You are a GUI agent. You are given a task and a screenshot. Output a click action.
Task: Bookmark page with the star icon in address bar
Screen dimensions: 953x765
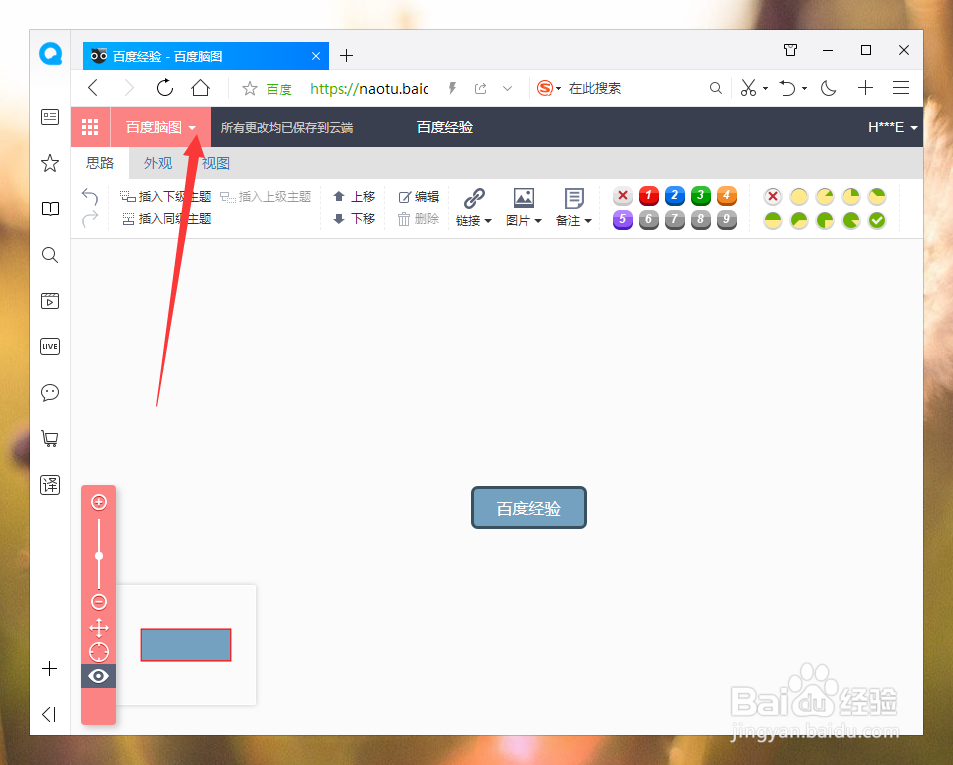point(249,89)
